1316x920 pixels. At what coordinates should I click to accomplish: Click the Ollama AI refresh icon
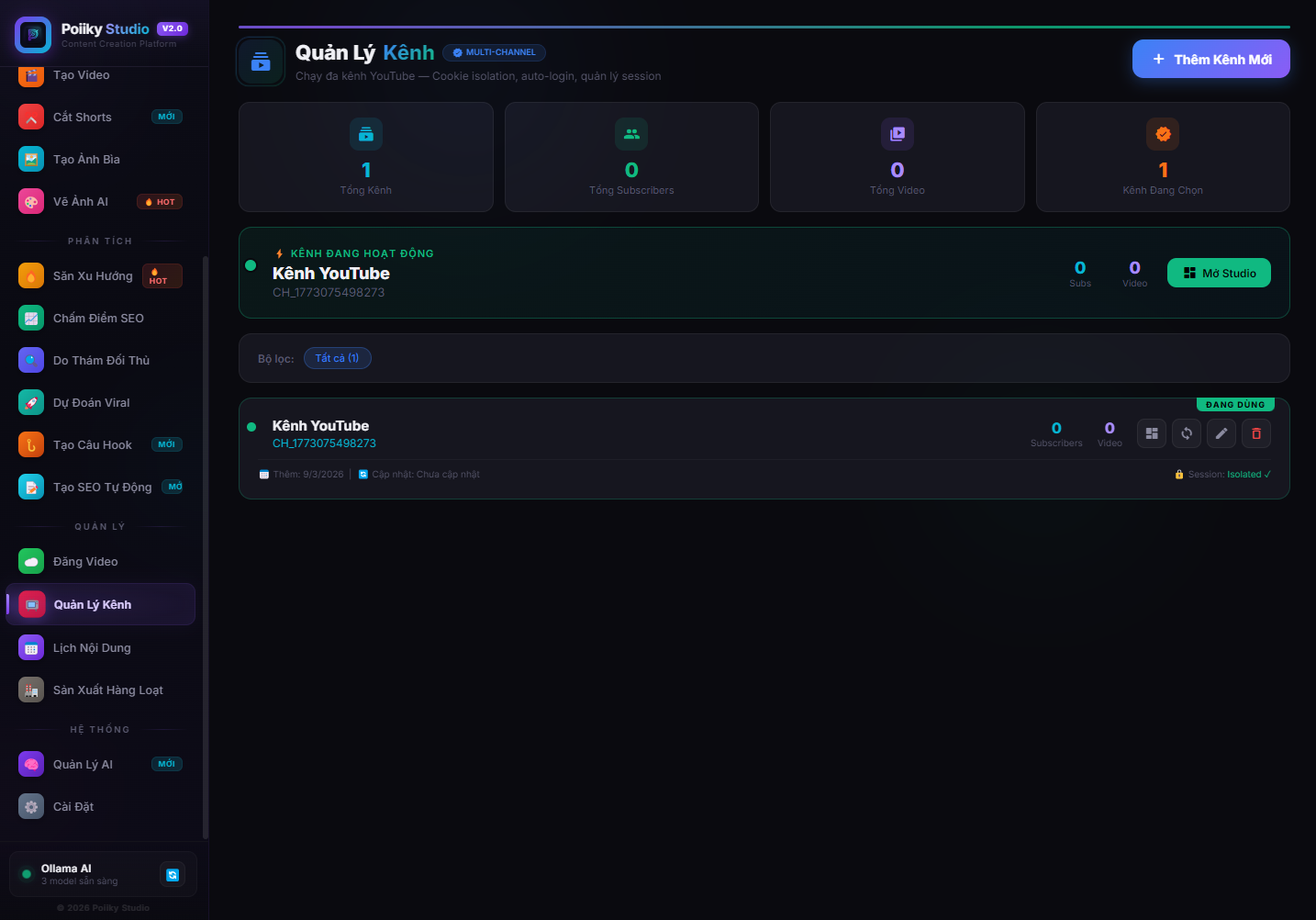click(173, 875)
